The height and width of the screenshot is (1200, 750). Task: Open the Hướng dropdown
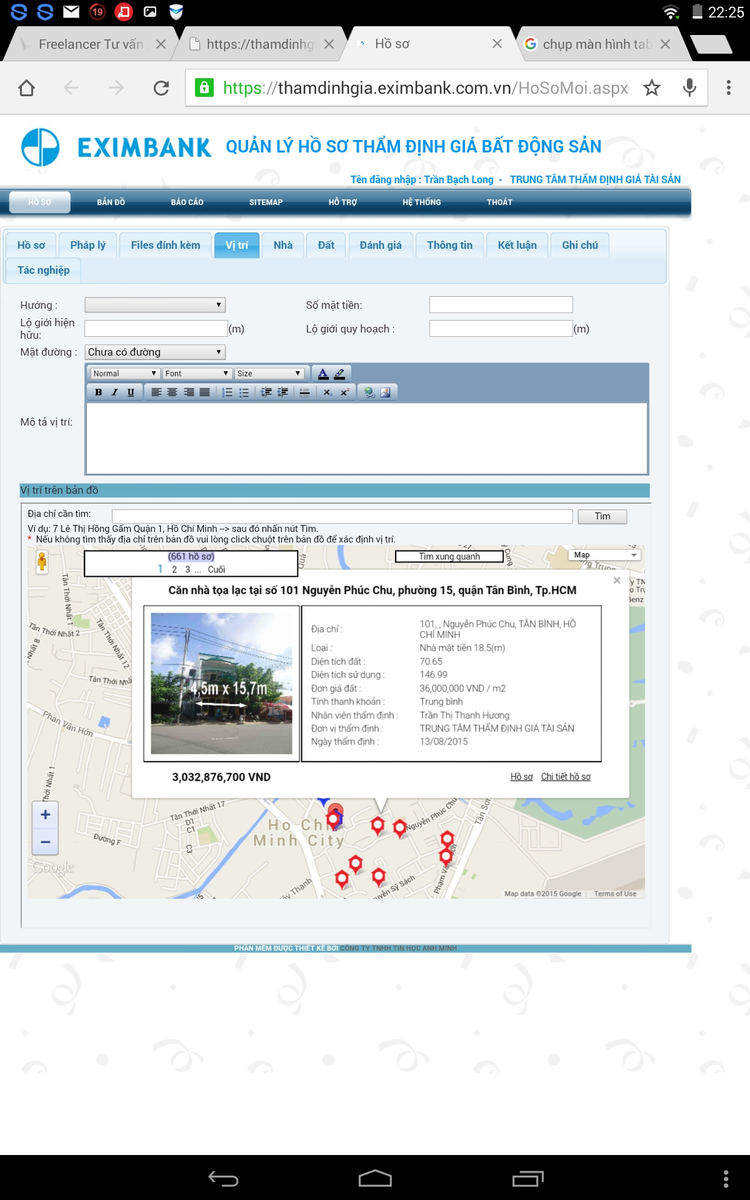tap(155, 305)
